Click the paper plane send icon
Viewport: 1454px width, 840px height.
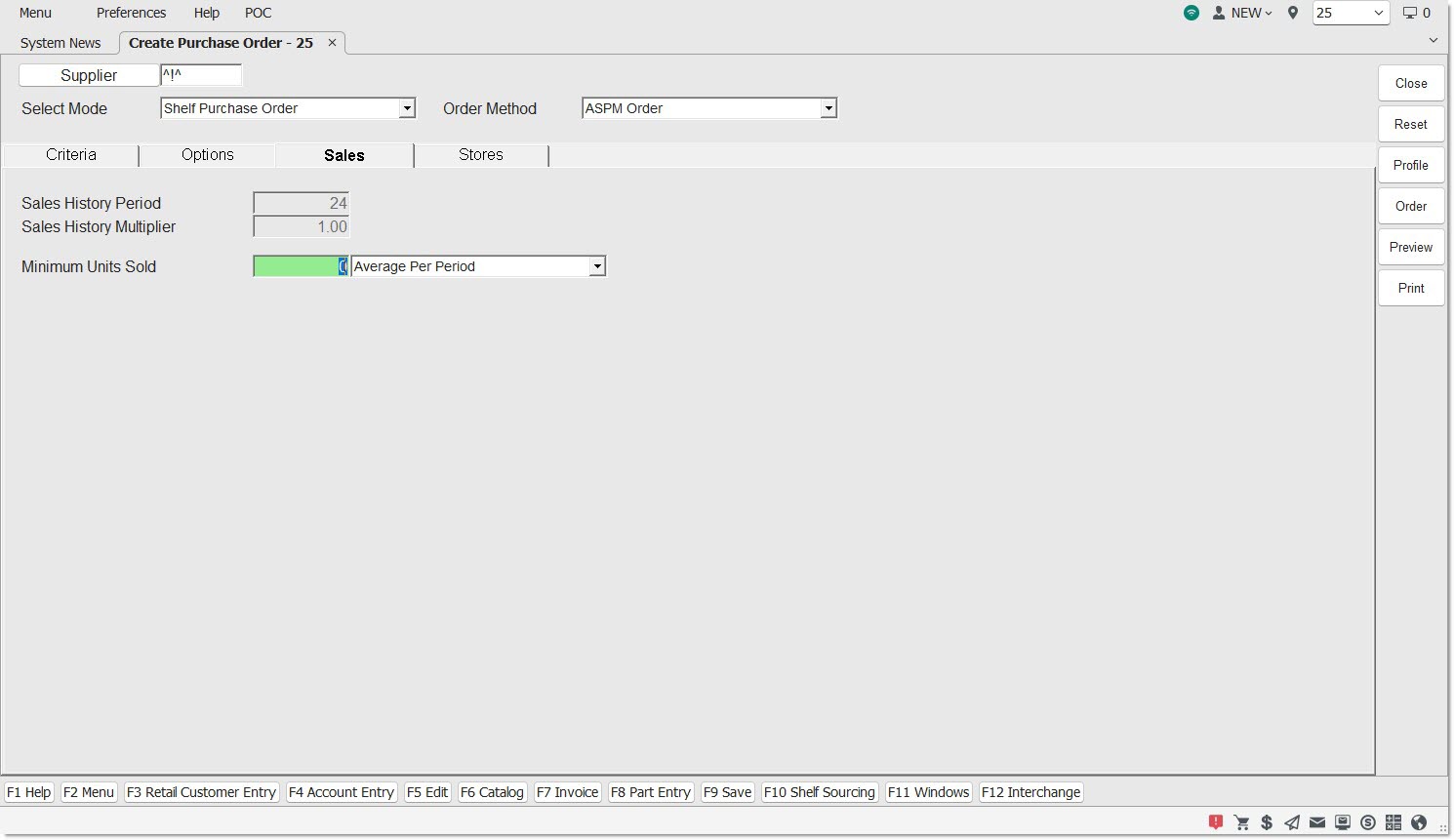coord(1292,822)
